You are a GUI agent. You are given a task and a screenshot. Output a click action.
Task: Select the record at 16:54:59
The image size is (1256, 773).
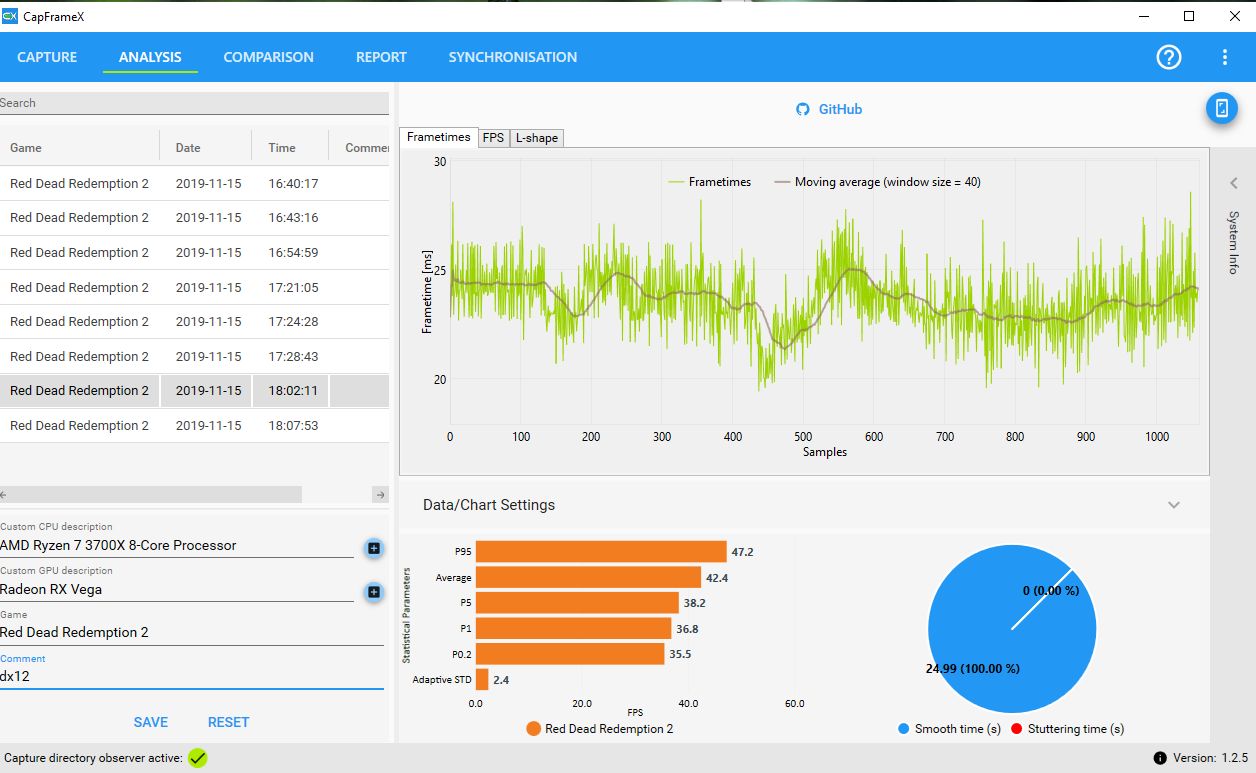coord(194,253)
